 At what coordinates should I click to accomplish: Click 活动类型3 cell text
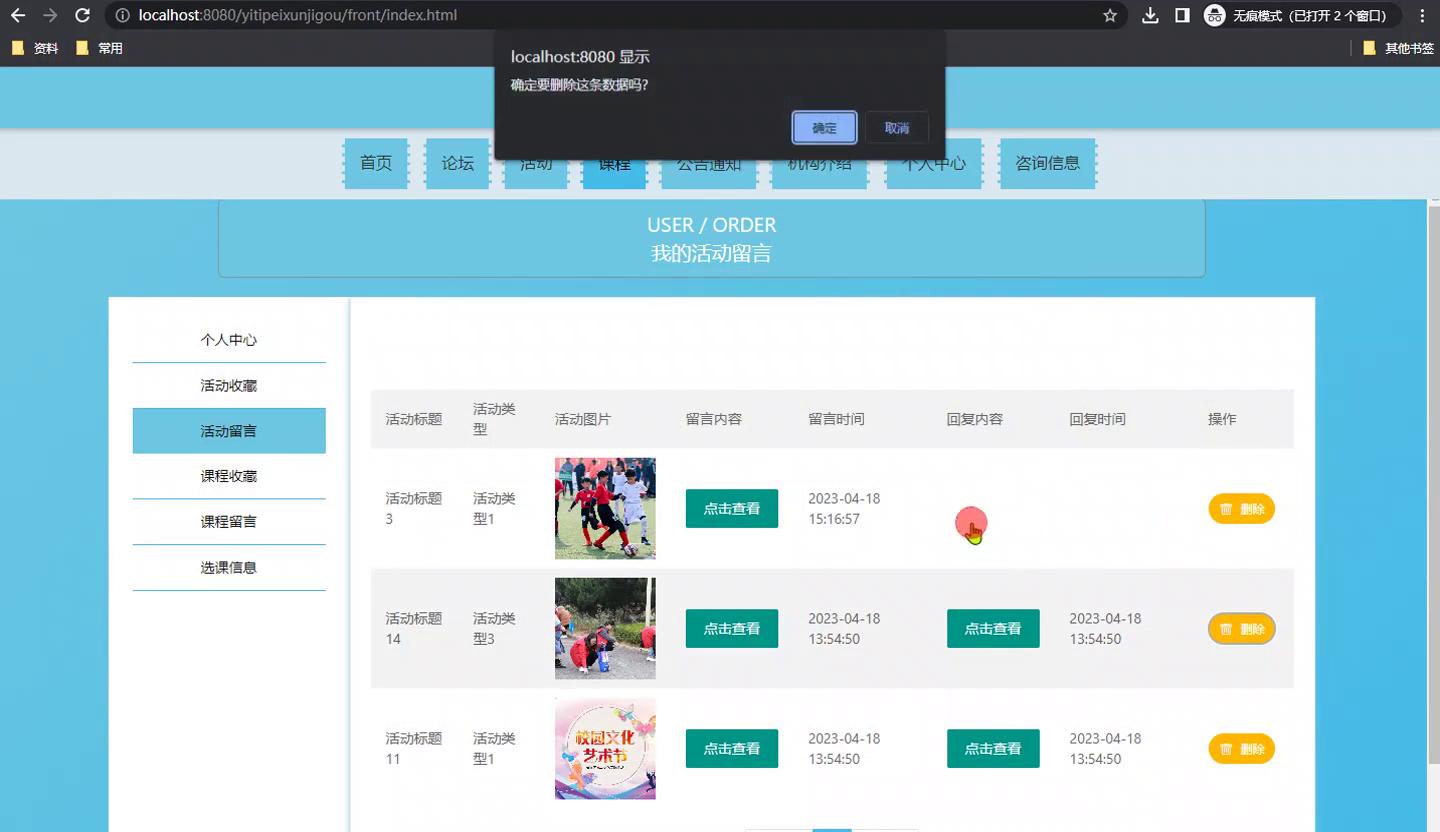click(x=494, y=629)
